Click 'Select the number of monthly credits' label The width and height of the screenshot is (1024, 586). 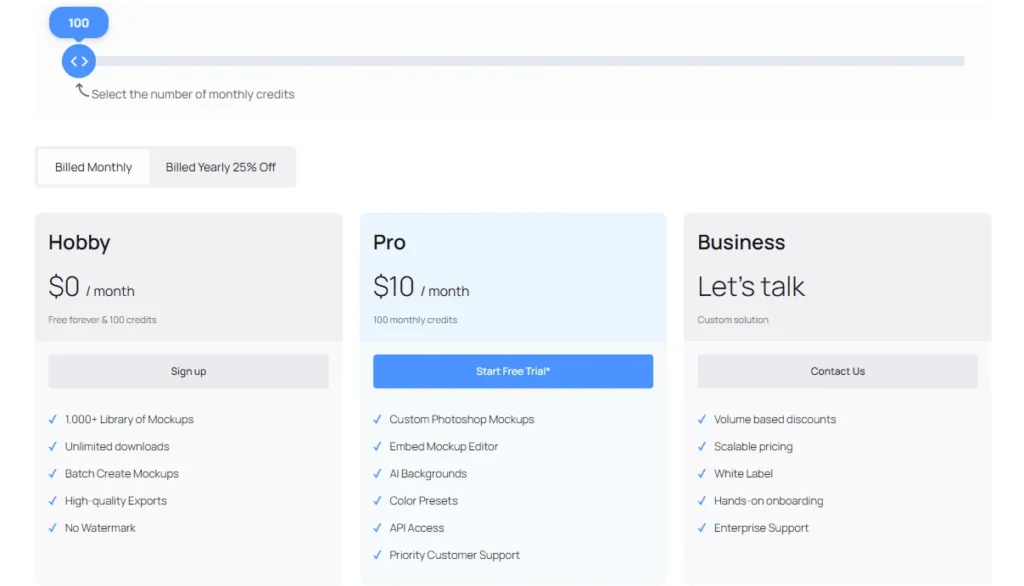193,94
